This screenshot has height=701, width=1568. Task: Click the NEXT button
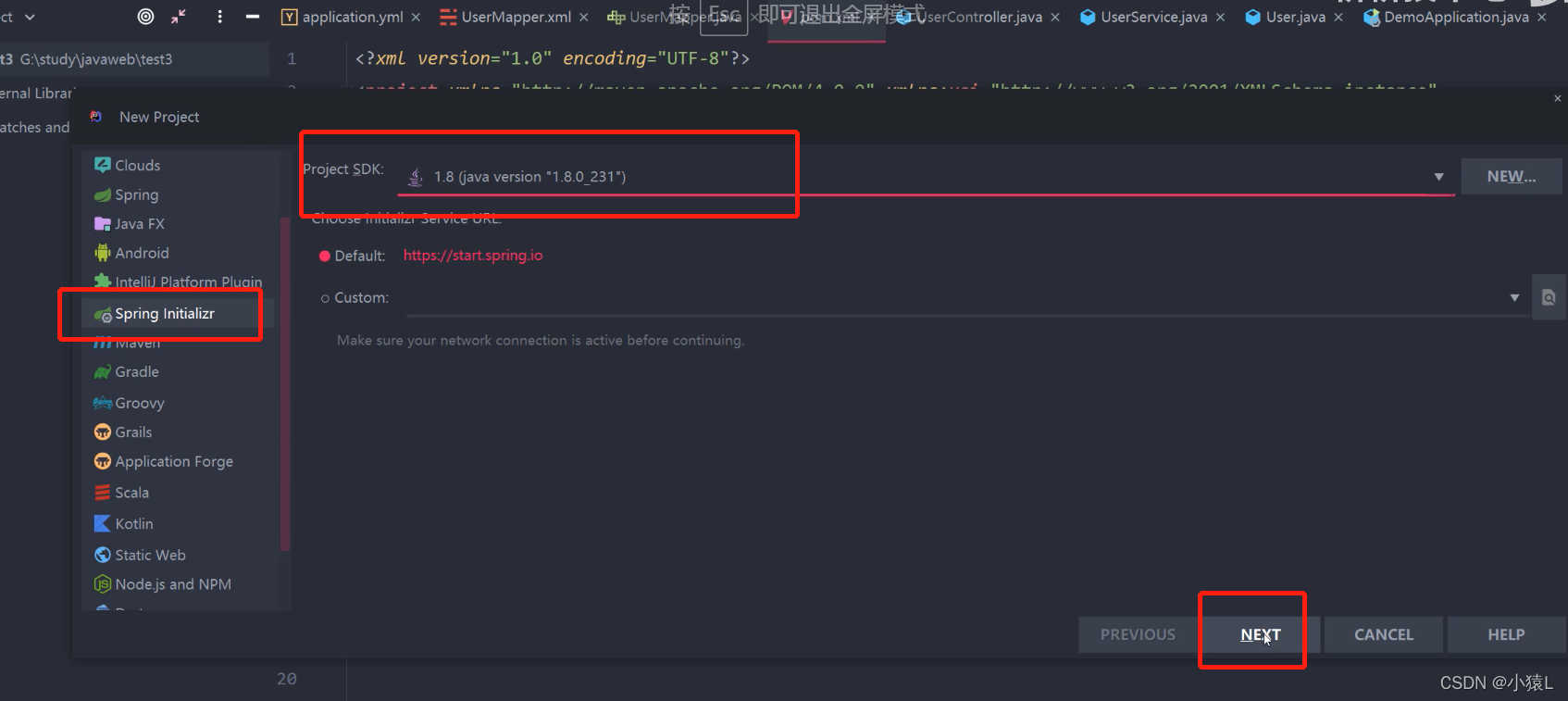(1261, 634)
